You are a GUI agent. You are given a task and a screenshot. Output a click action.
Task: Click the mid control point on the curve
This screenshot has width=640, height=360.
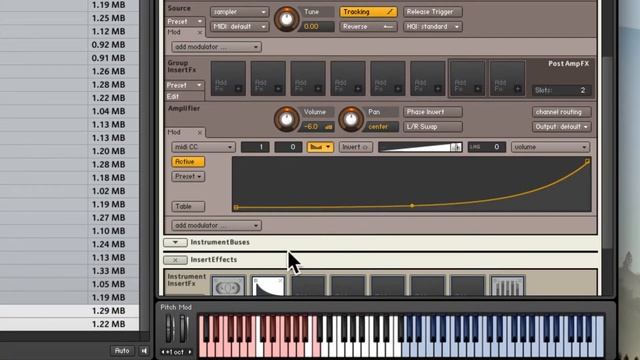pos(412,206)
